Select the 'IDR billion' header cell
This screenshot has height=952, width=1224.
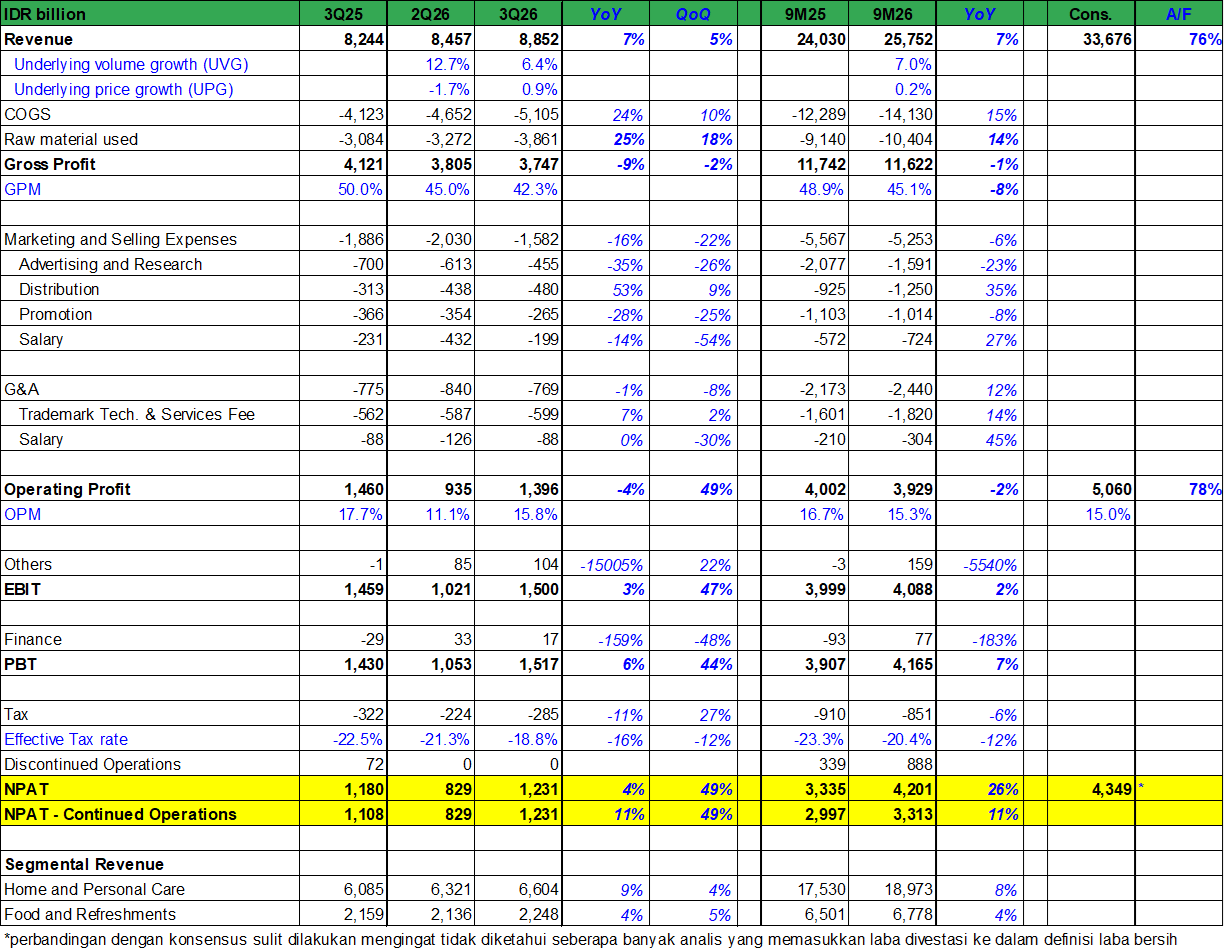150,14
